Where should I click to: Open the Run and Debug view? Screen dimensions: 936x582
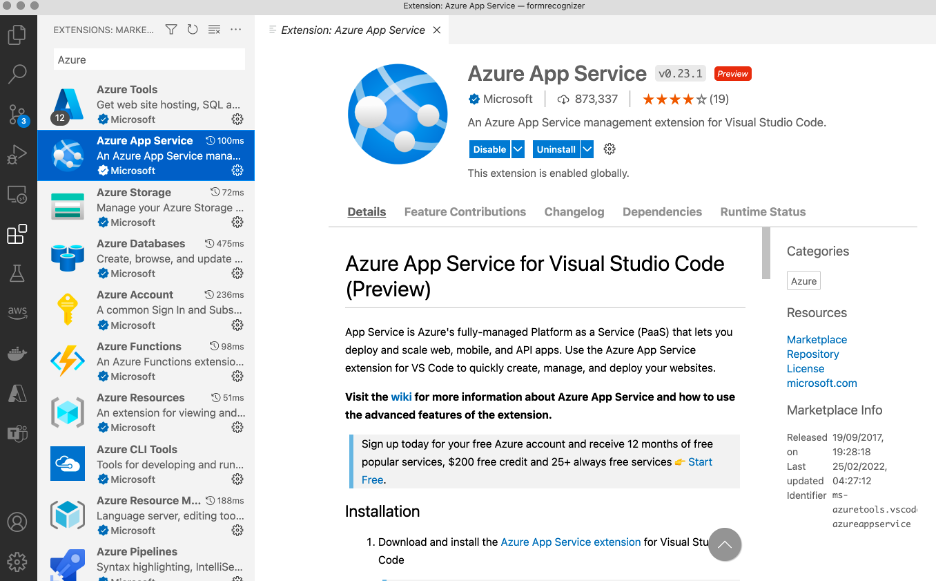pos(17,154)
